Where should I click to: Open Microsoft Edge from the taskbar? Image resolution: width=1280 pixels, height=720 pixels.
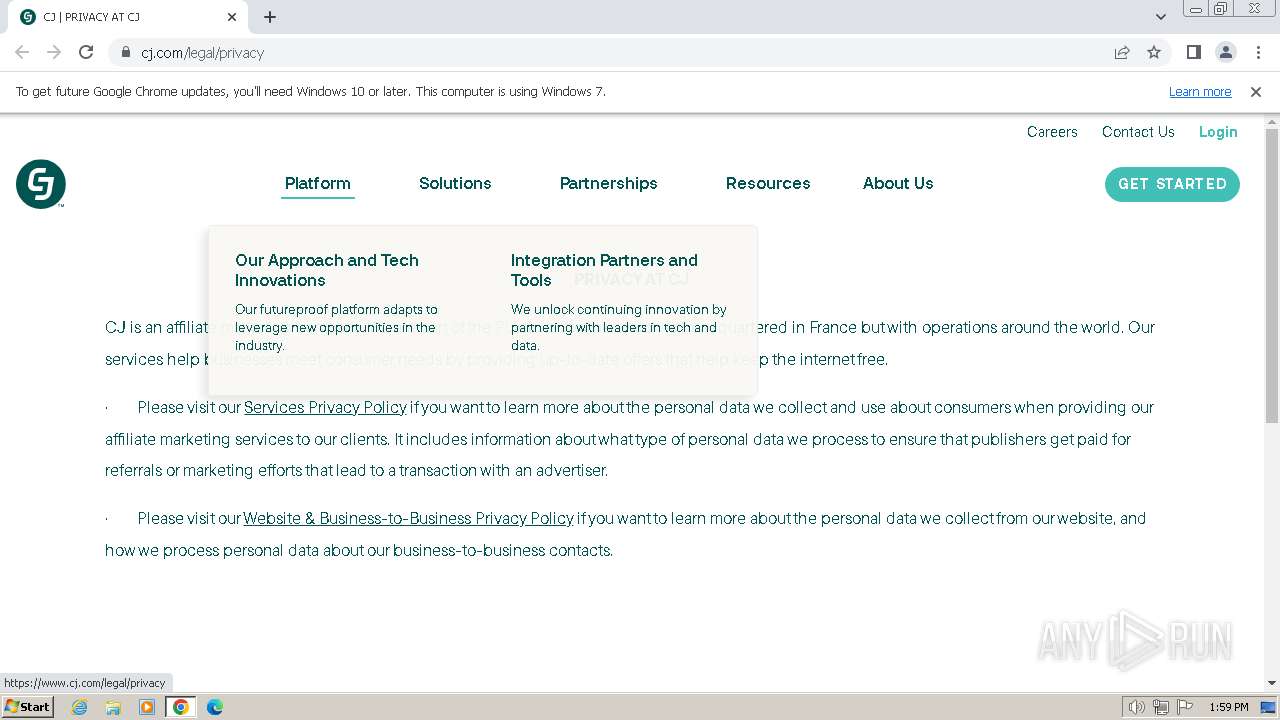pyautogui.click(x=215, y=707)
